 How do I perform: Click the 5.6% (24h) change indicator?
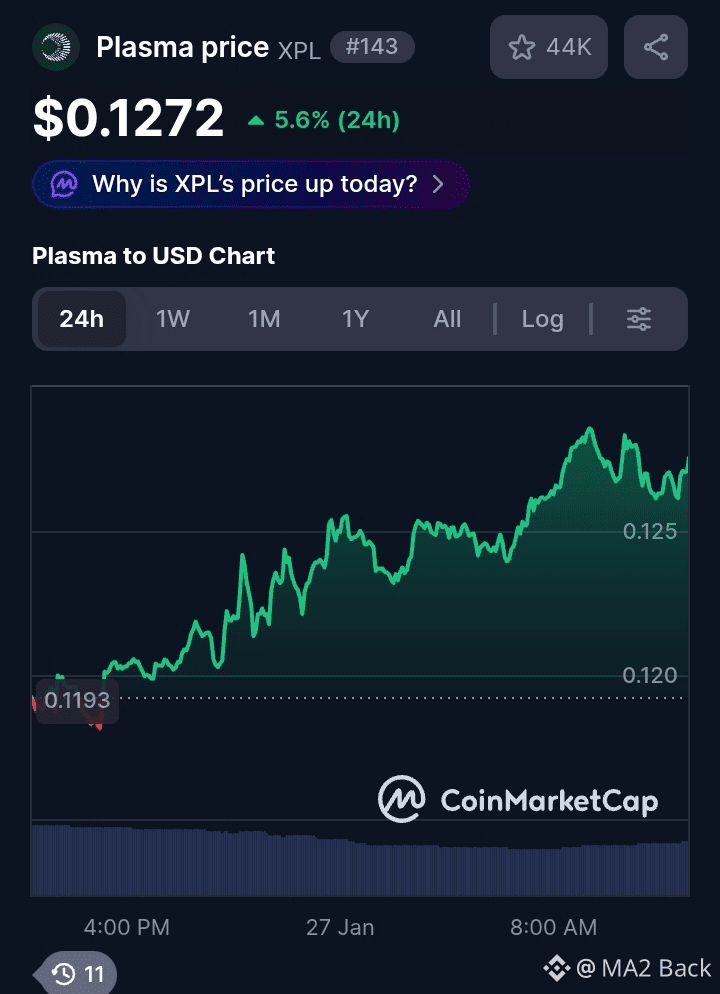click(324, 121)
